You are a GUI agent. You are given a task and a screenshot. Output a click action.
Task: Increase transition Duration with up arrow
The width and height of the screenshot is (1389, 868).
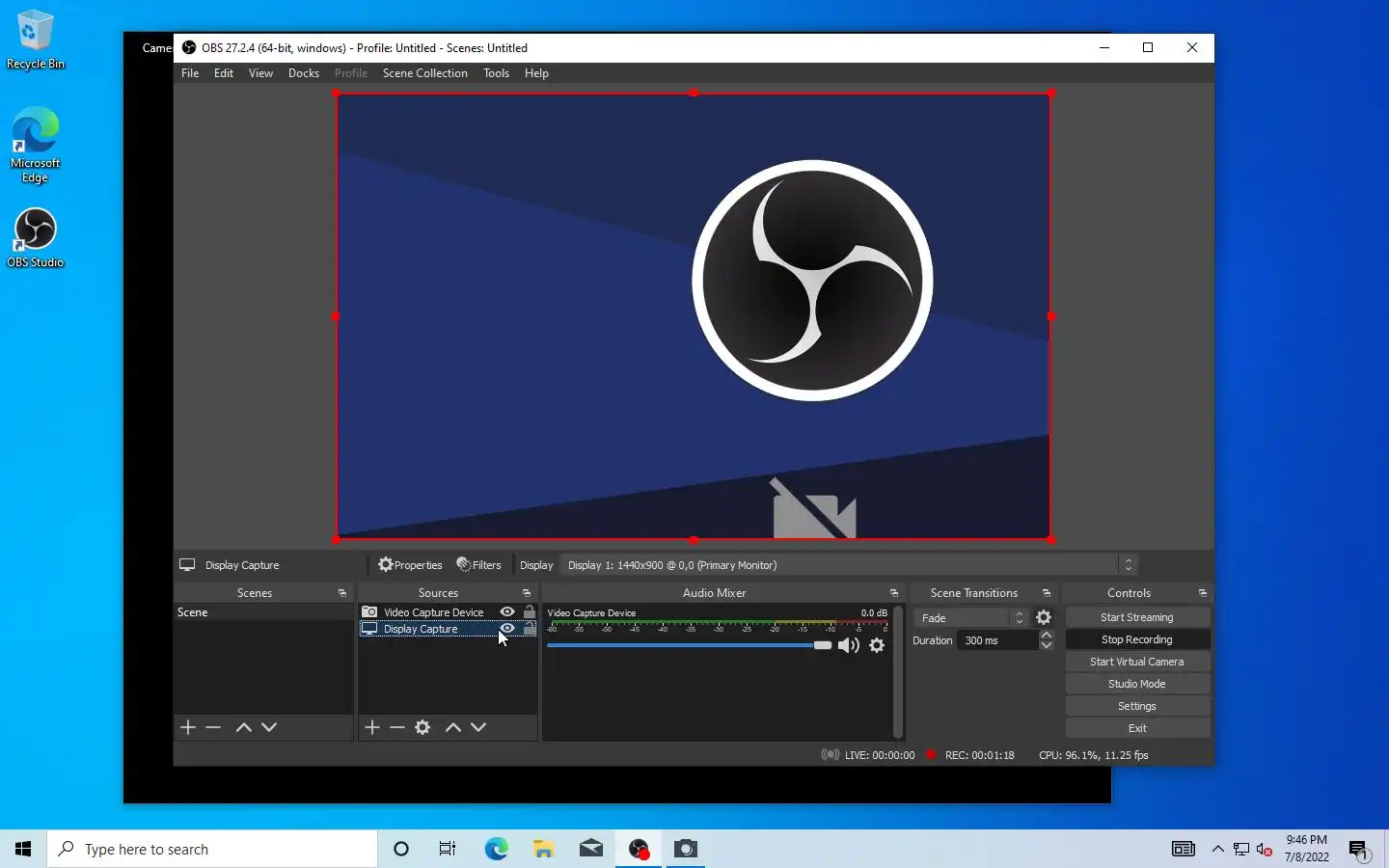pos(1047,635)
